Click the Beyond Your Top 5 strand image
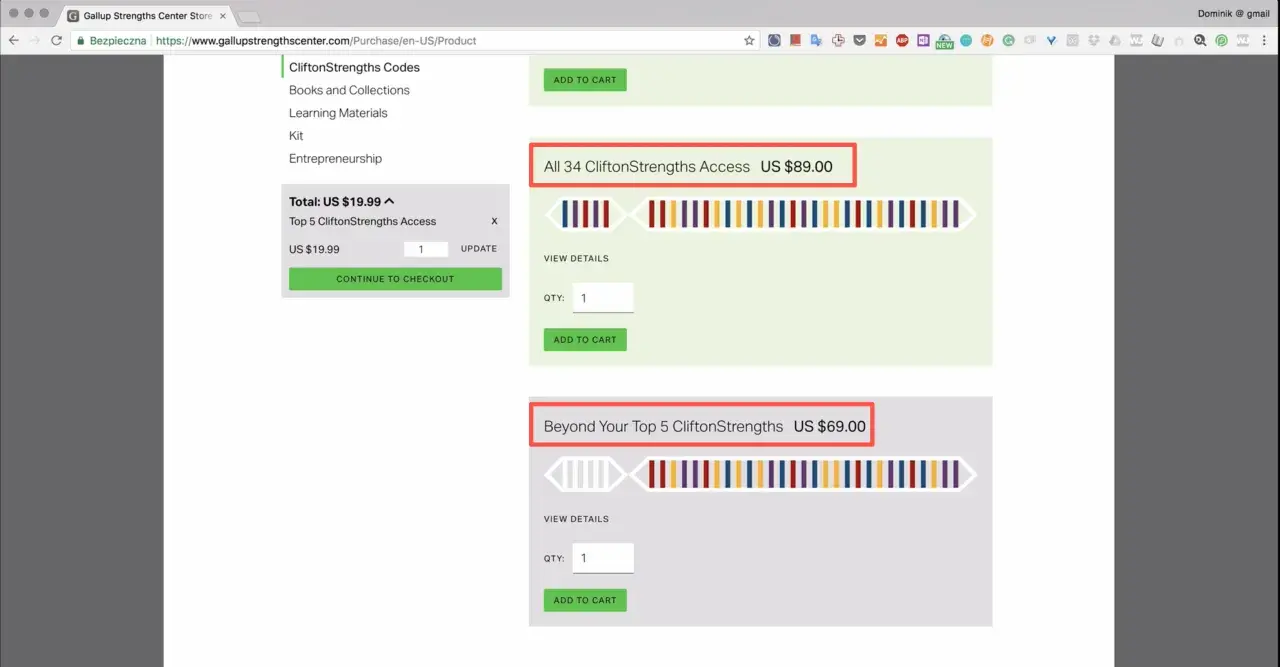The width and height of the screenshot is (1280, 667). click(760, 474)
